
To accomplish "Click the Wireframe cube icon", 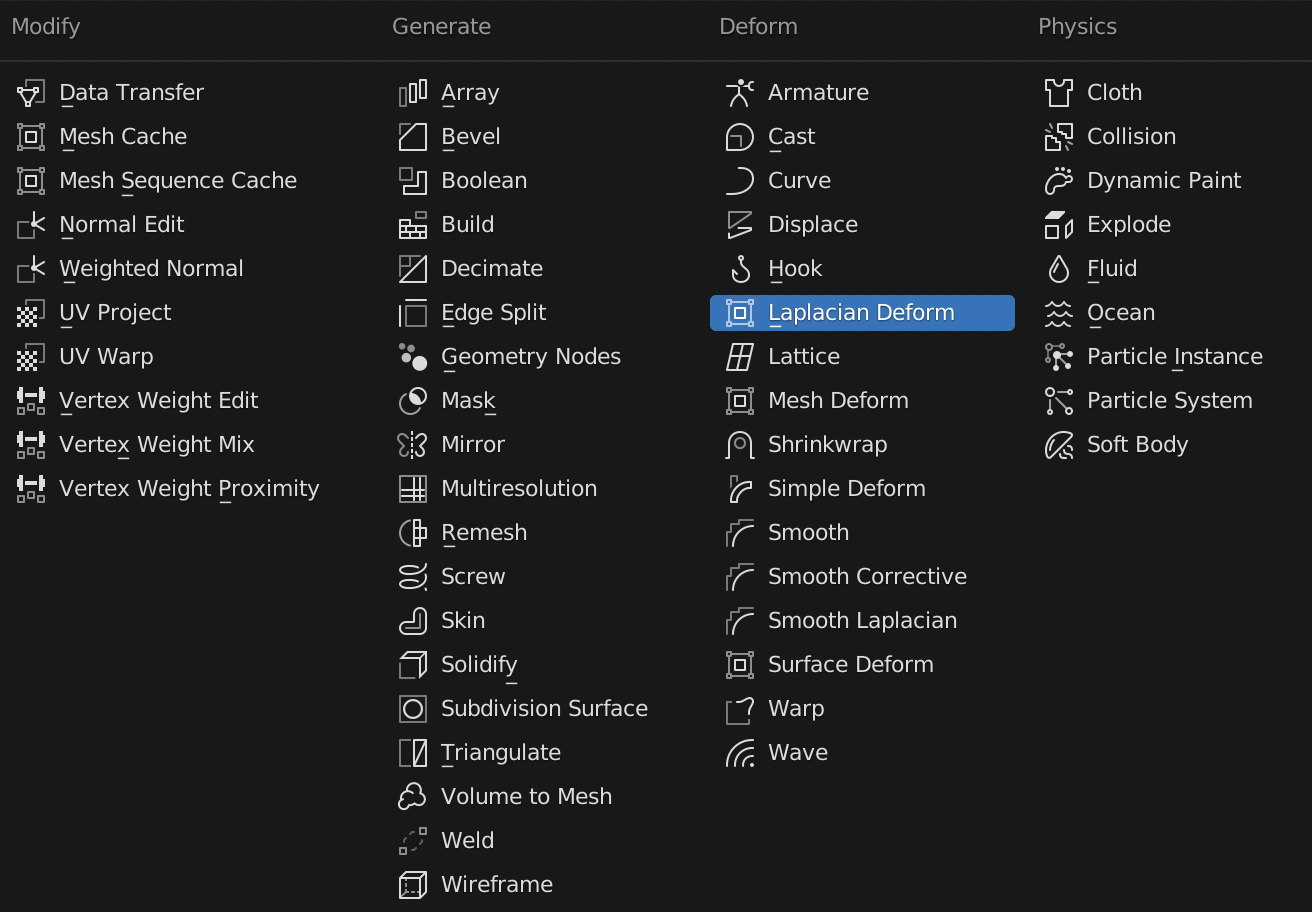I will click(412, 885).
